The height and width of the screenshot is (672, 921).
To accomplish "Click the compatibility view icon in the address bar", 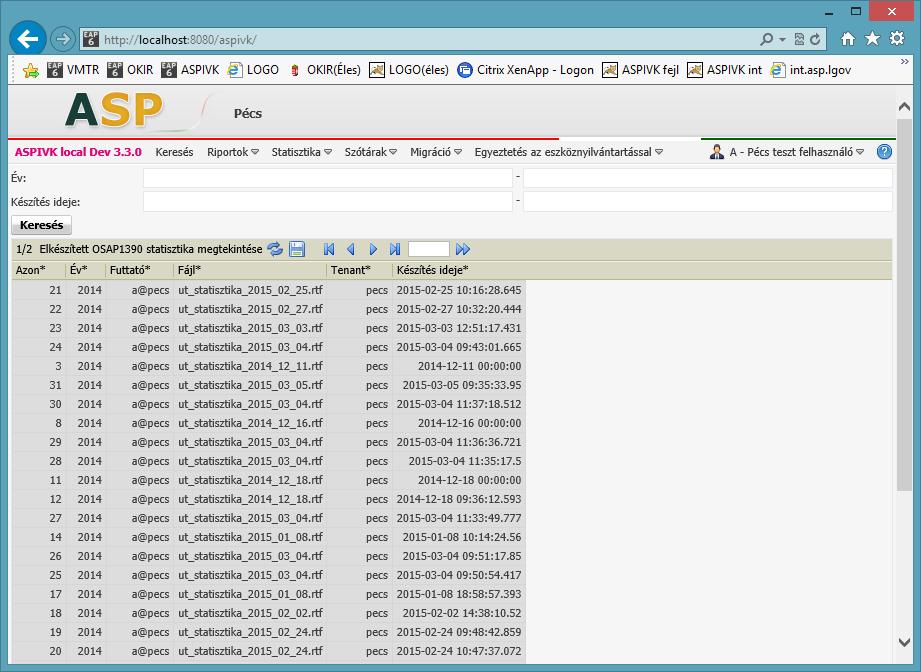I will 799,39.
